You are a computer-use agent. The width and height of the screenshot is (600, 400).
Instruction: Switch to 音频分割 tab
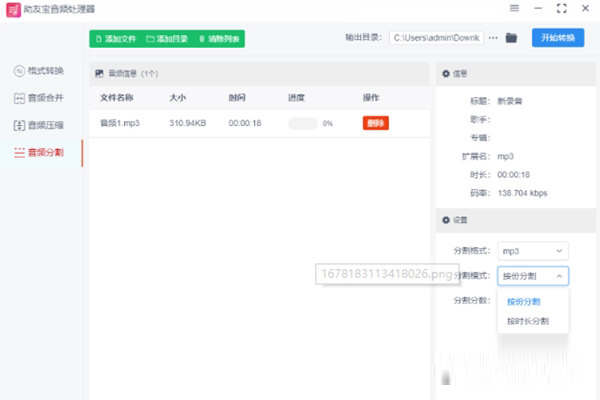tap(39, 152)
